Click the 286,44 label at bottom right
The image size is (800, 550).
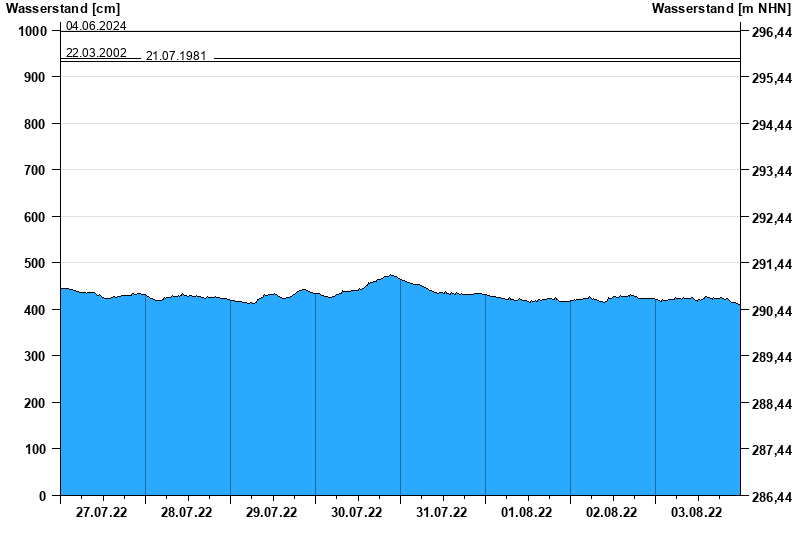coord(771,497)
